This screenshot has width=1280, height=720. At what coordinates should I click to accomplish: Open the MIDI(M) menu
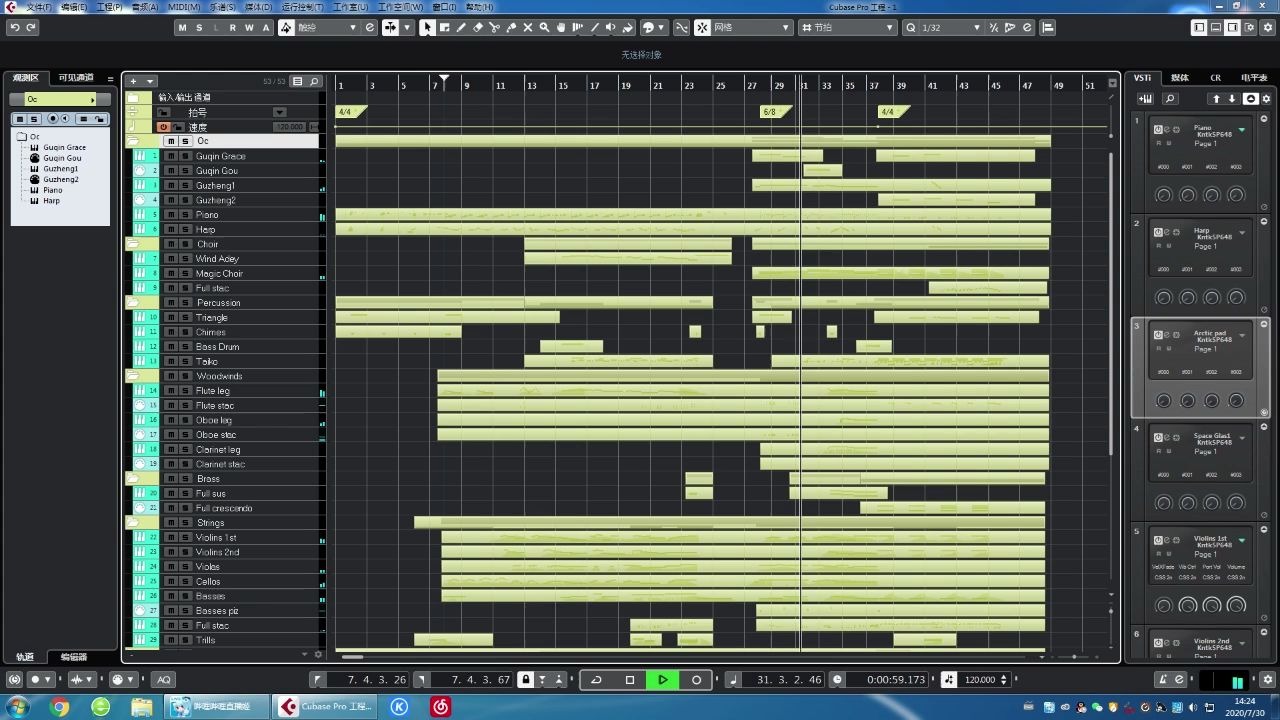[x=184, y=7]
